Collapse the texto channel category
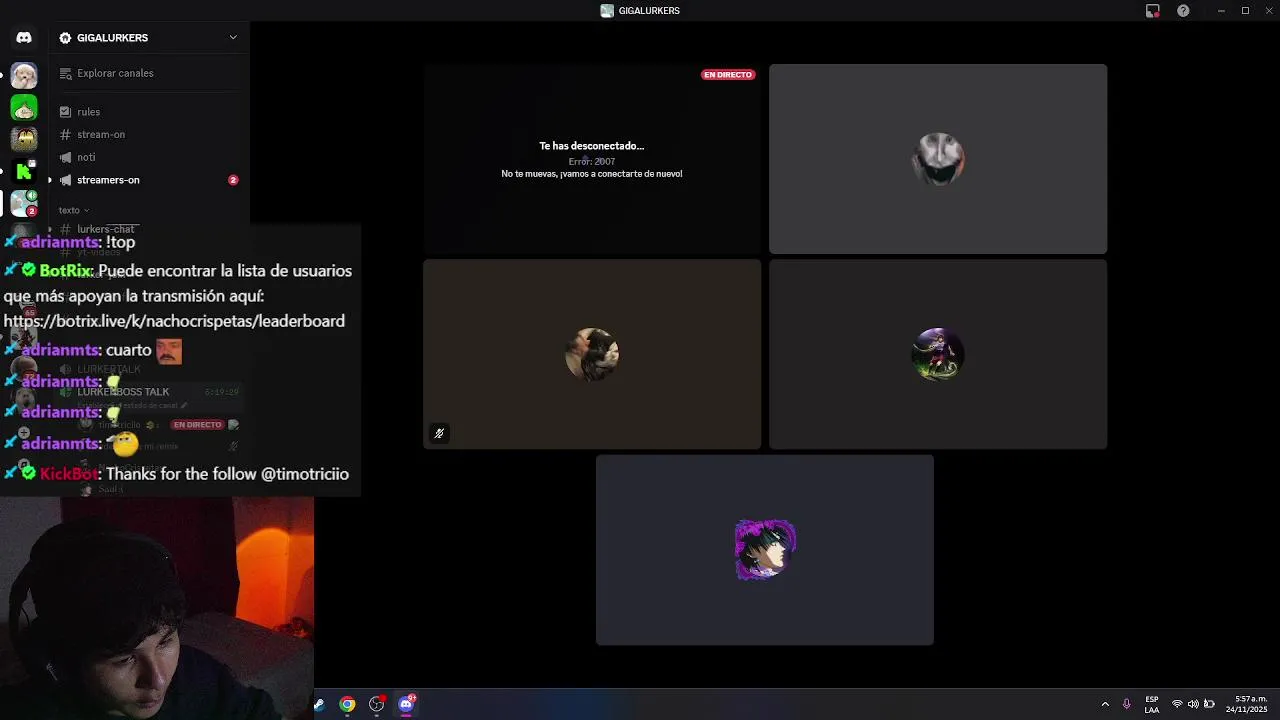Image resolution: width=1280 pixels, height=720 pixels. 74,210
